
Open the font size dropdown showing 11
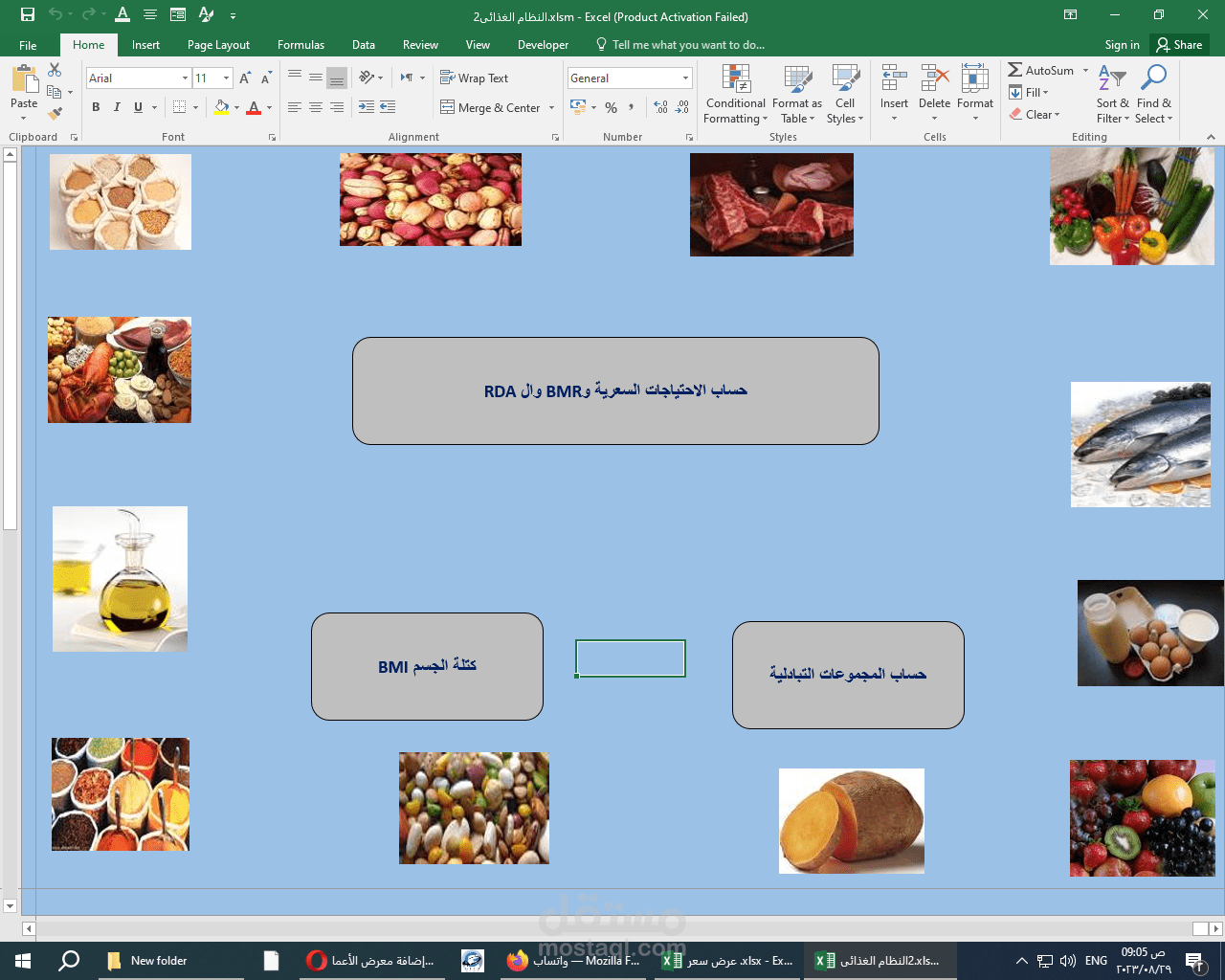coord(226,78)
